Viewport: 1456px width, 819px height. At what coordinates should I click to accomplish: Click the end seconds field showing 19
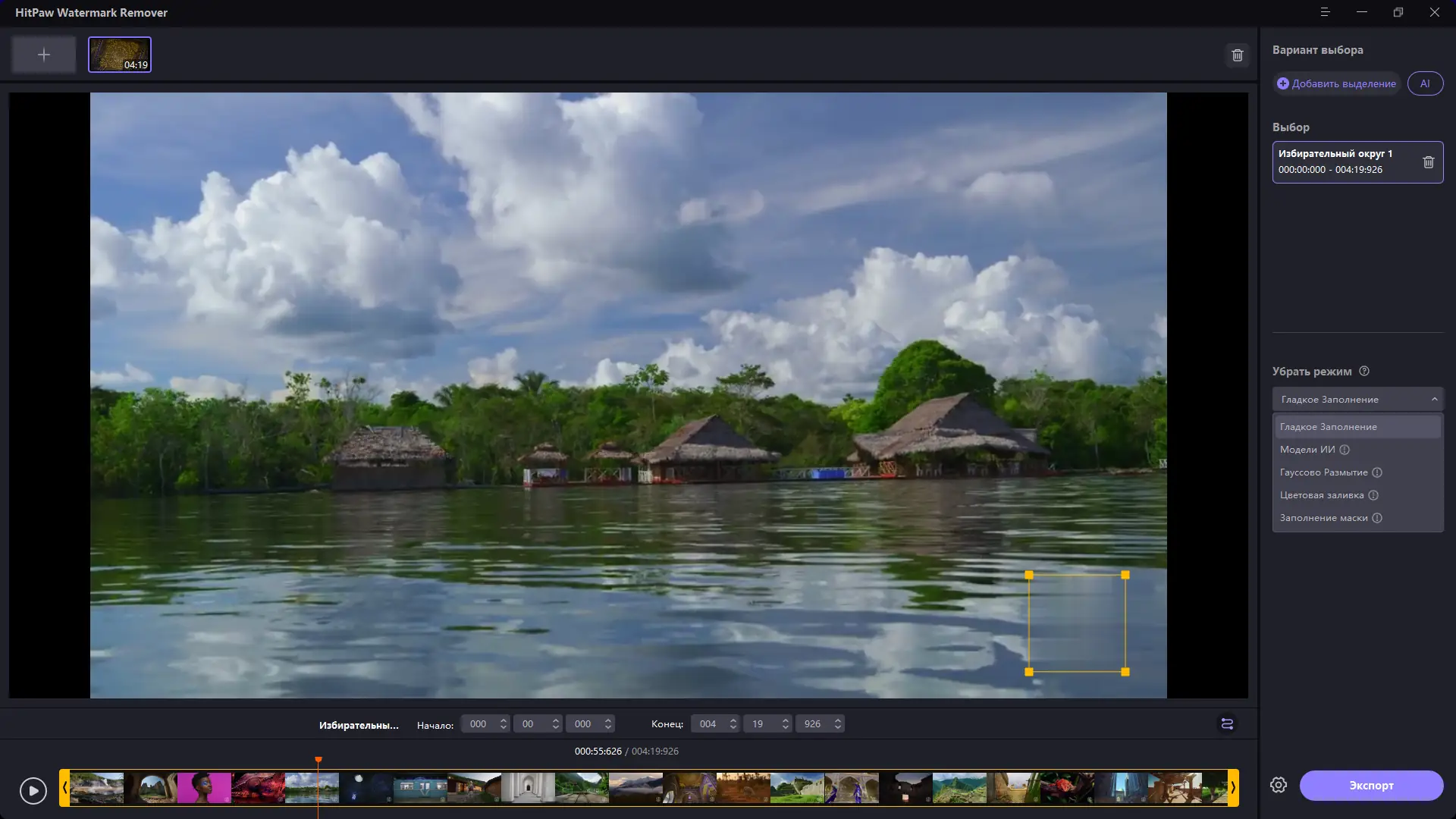pos(758,724)
